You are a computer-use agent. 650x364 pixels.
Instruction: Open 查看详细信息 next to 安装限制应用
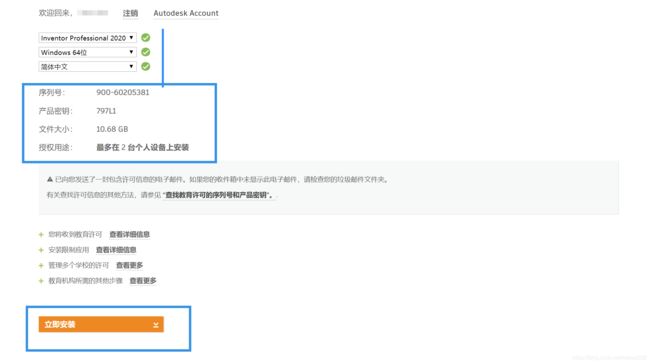click(x=116, y=250)
